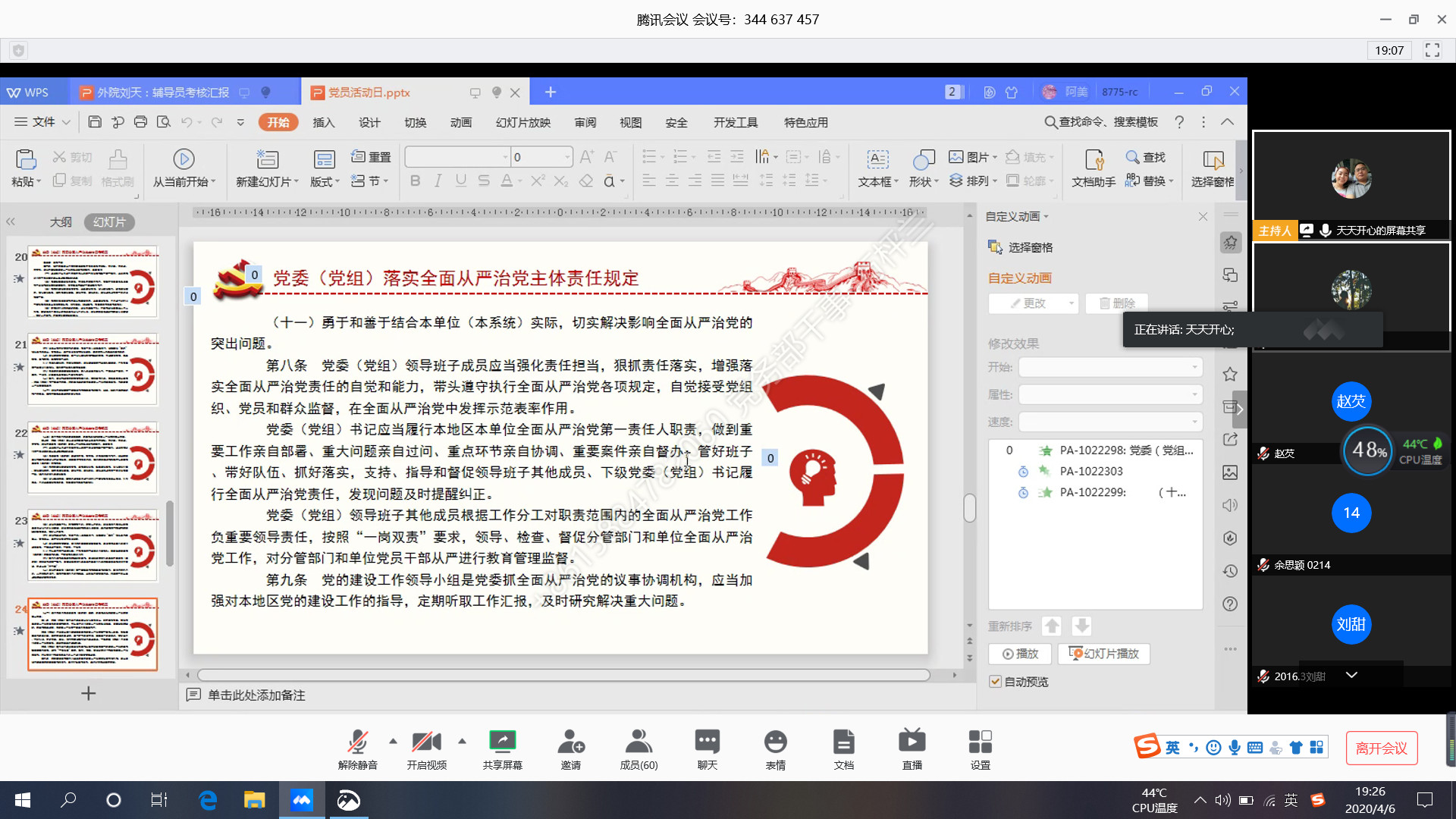
Task: Click the 更改 effect button
Action: coord(1034,303)
